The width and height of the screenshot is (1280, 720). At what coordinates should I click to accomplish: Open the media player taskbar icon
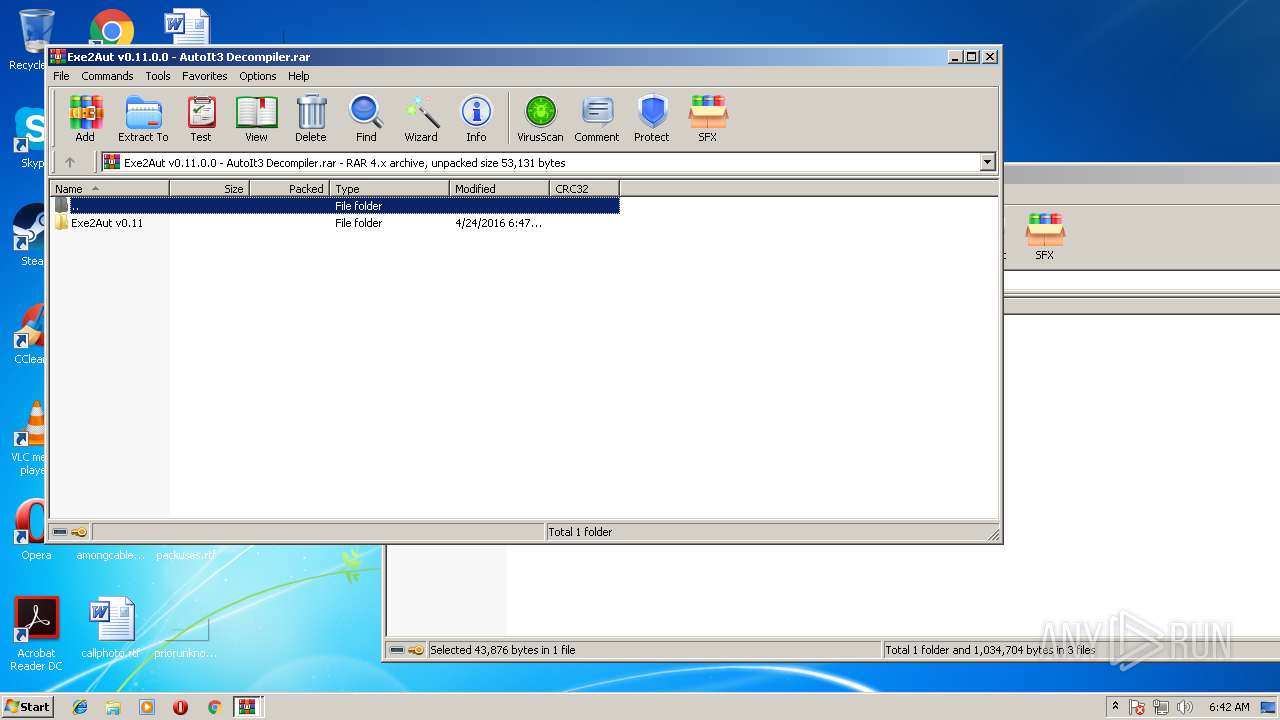(147, 707)
